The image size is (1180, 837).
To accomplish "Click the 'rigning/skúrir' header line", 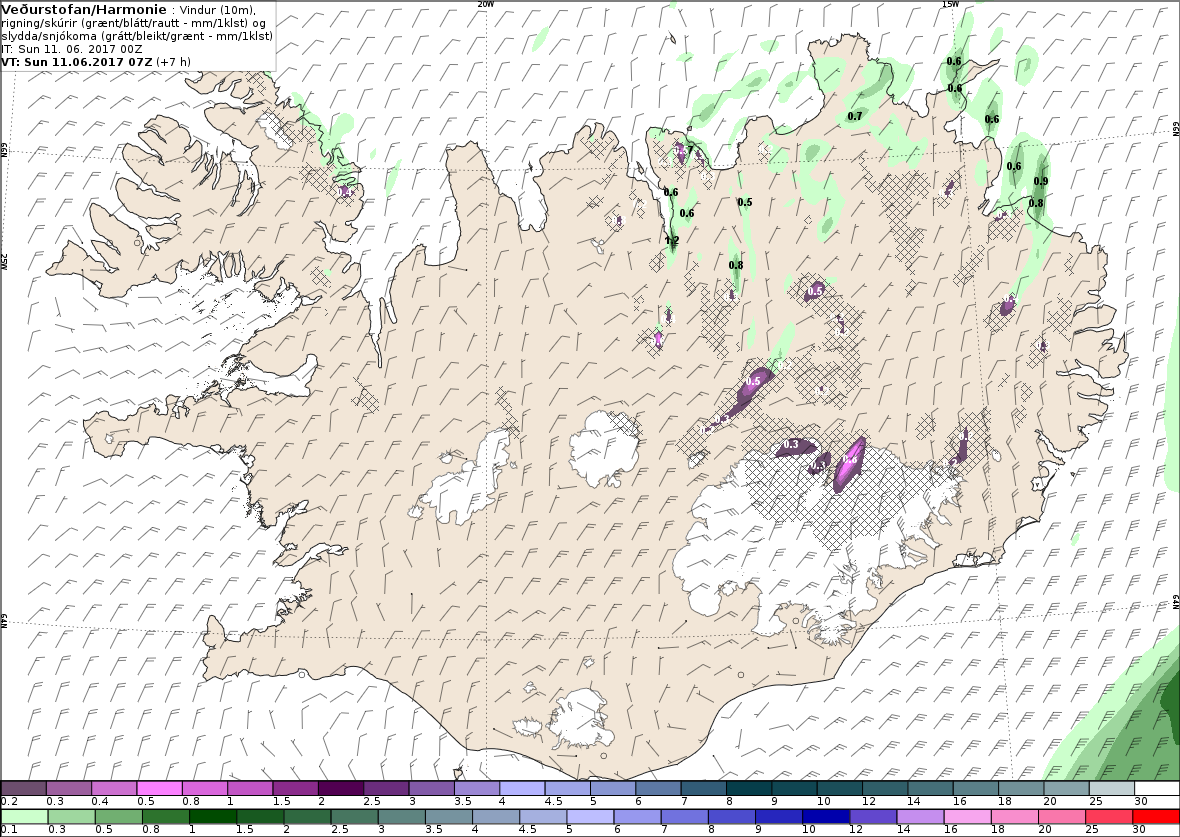I will coord(133,23).
